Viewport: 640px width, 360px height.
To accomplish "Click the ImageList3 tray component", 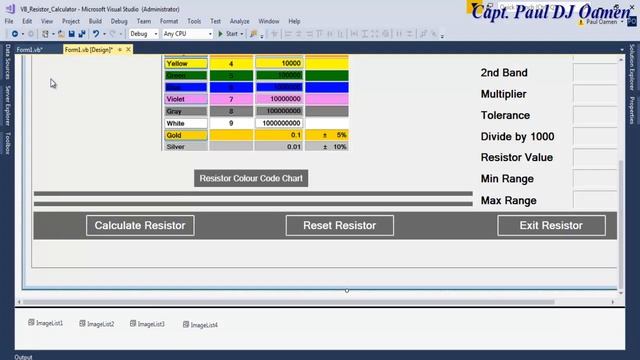I will [x=147, y=324].
